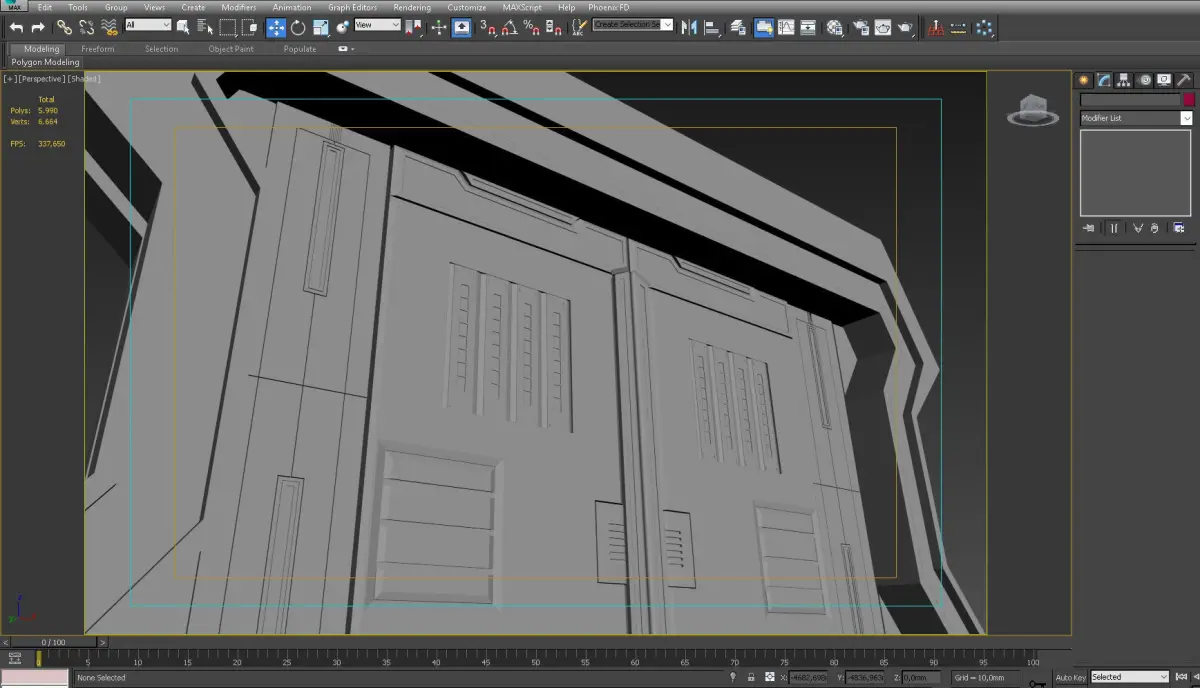
Task: Select the Select and Link tool
Action: 64,27
